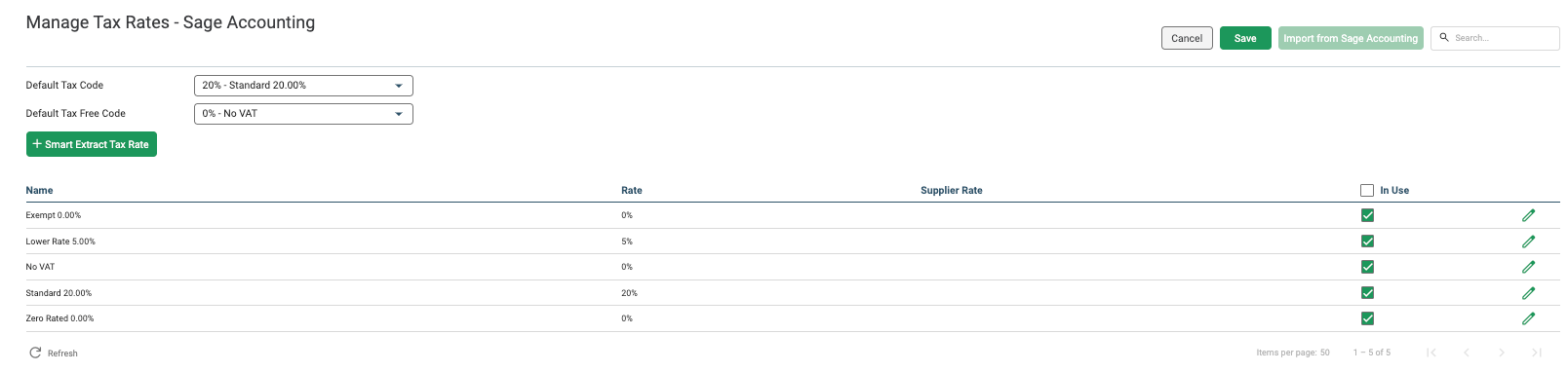Uncheck In Use for Exempt 0.00%

point(1367,215)
